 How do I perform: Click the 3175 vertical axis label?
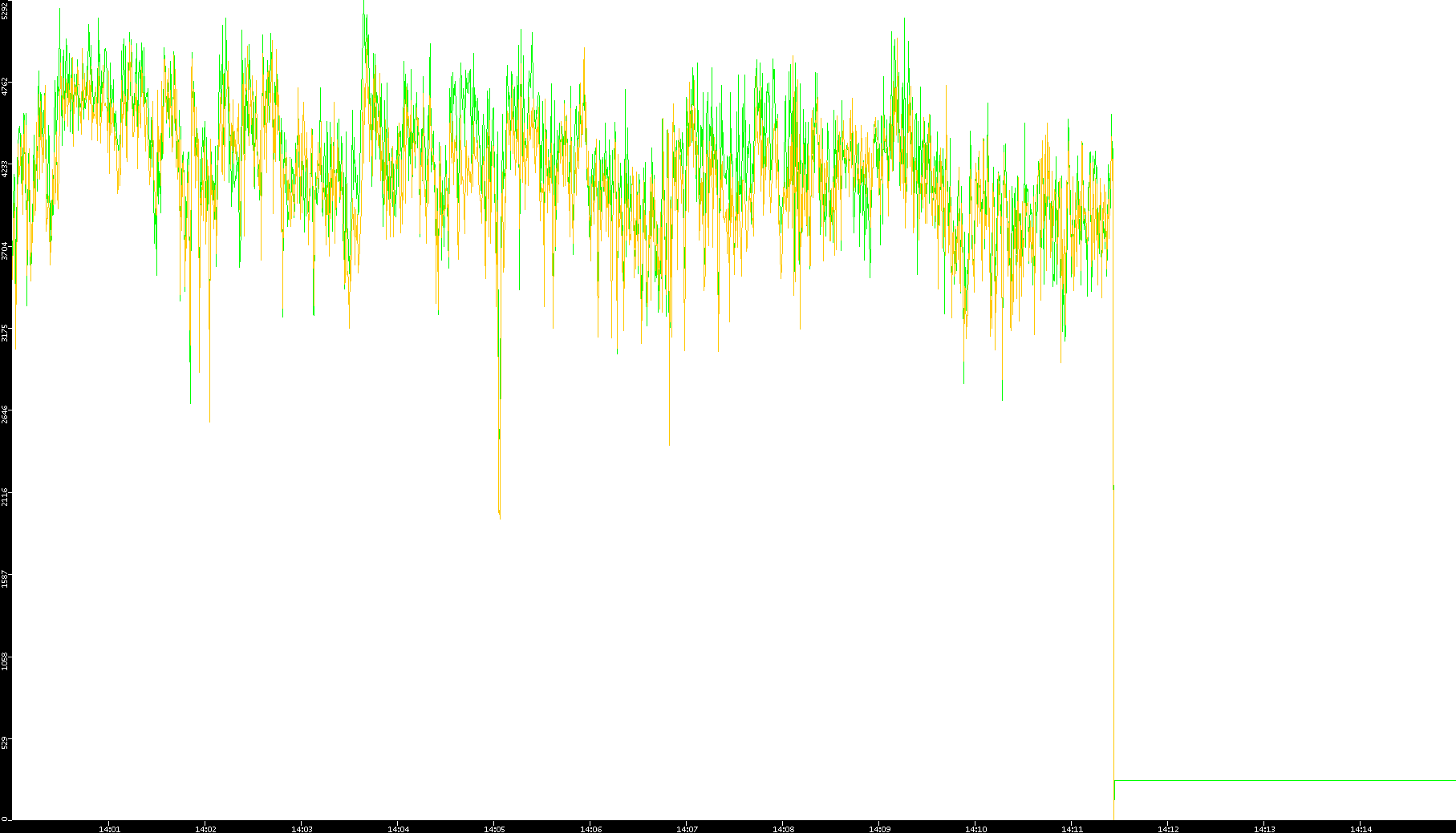(5, 332)
